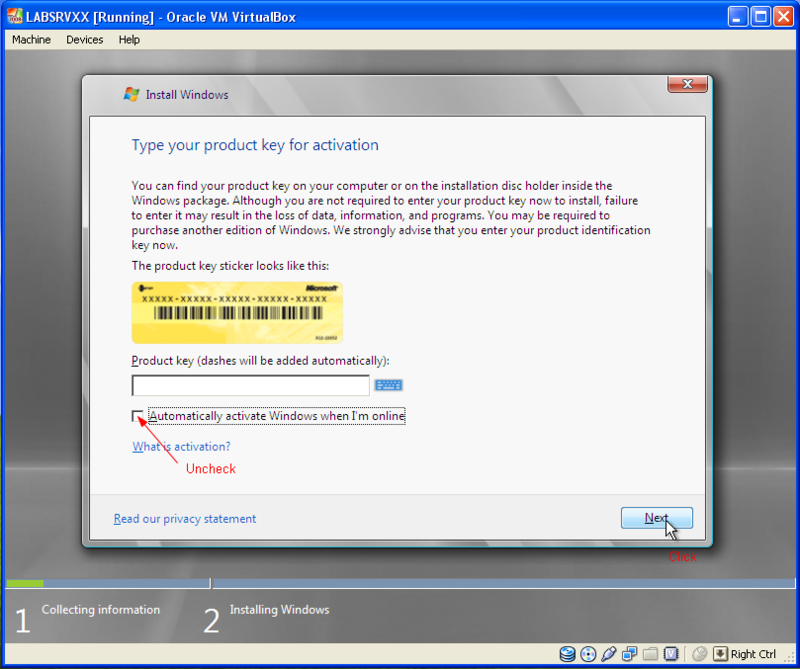Click the product key sticker sample image
Viewport: 800px width, 669px height.
point(237,312)
